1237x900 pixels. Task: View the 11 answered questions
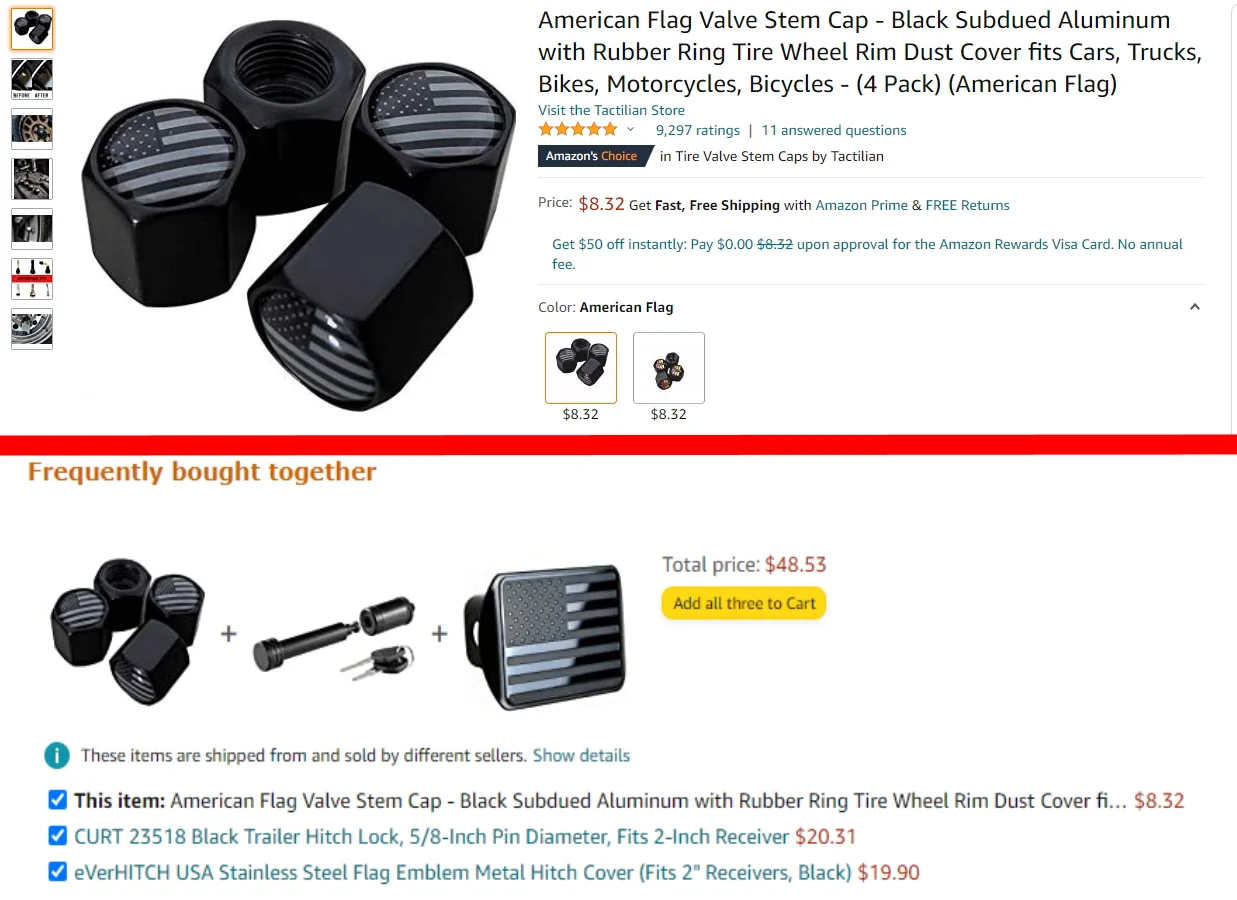834,130
